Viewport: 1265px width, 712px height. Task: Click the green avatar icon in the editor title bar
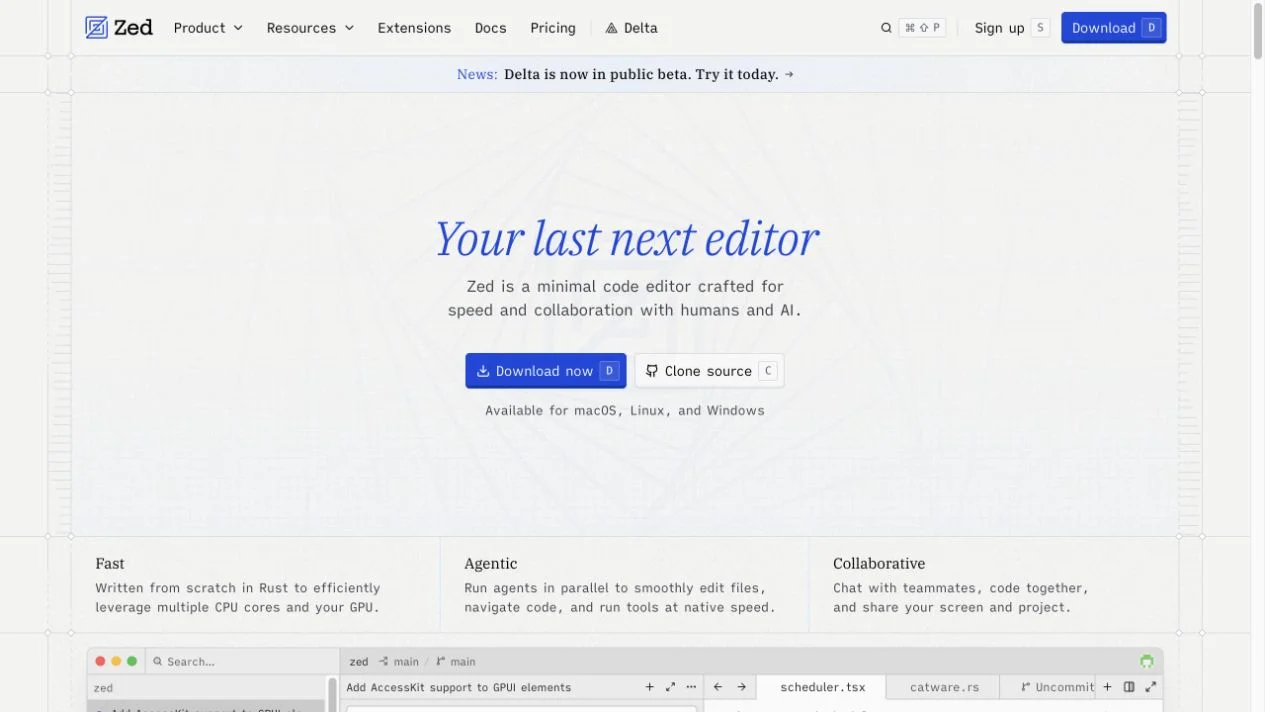pyautogui.click(x=1147, y=661)
